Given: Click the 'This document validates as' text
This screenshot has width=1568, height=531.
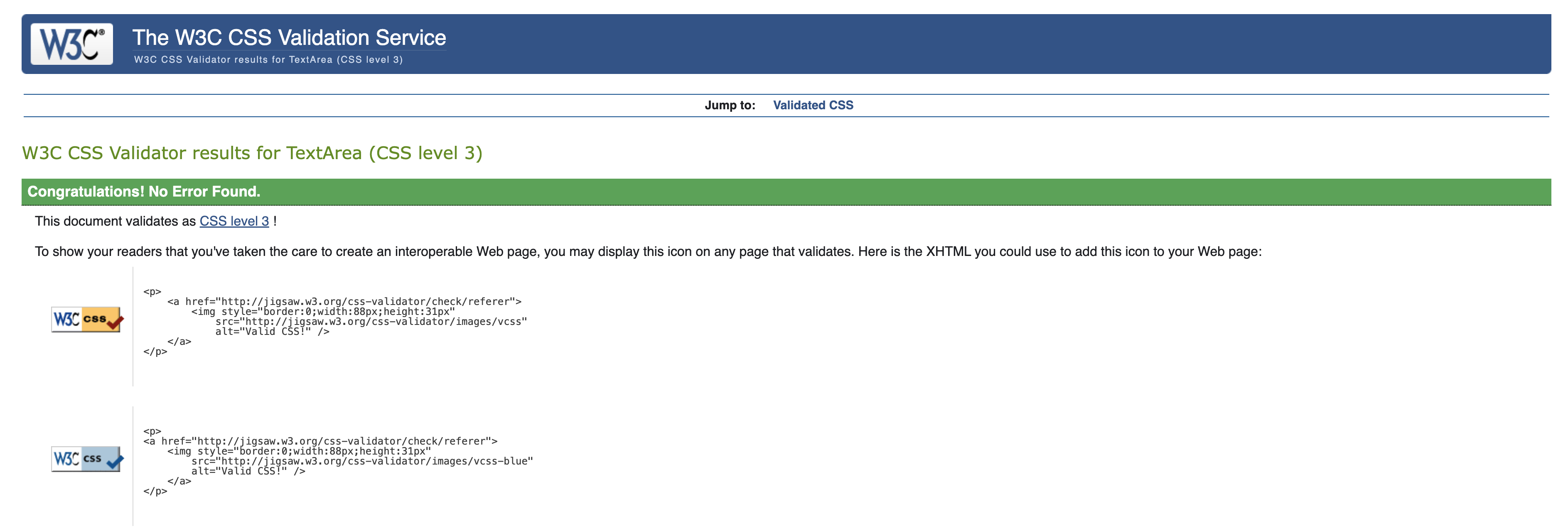Looking at the screenshot, I should (x=116, y=221).
